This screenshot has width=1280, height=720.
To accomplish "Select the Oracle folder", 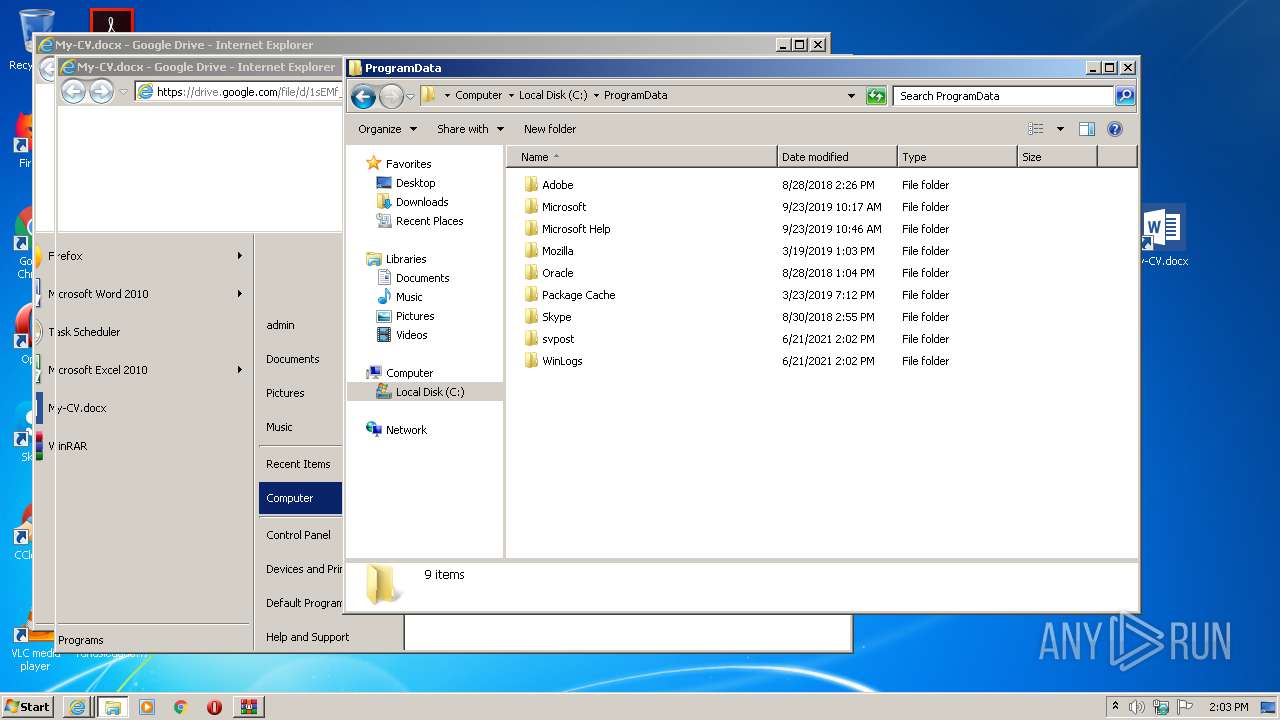I will (x=548, y=273).
